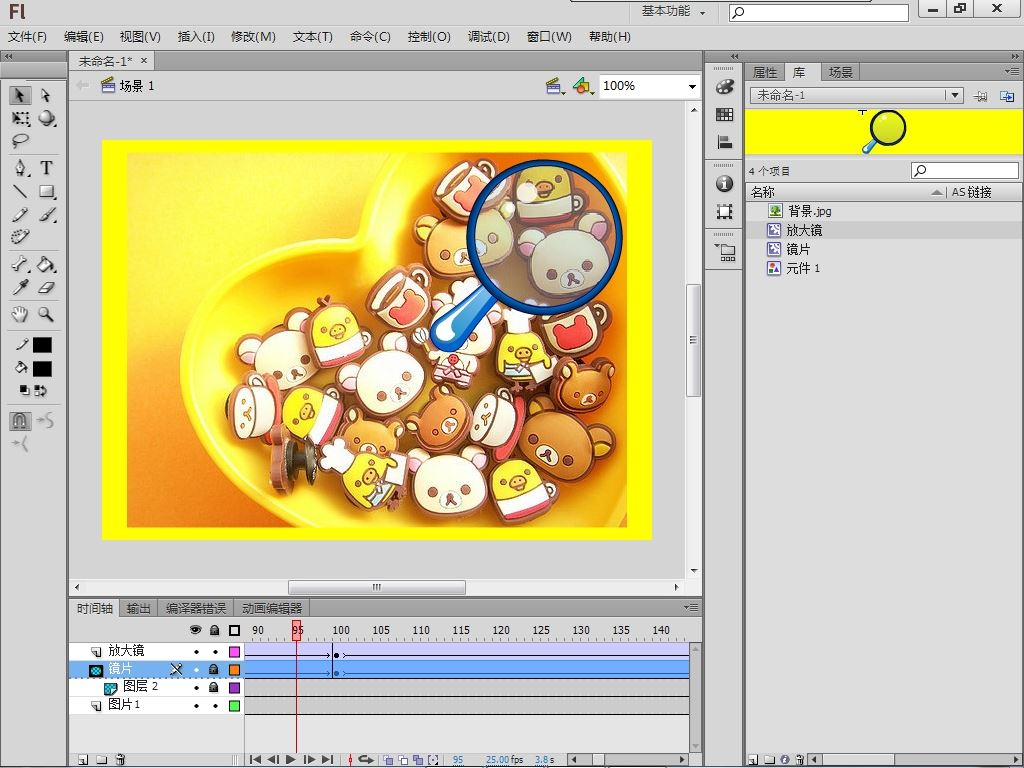
Task: Toggle visibility dot of 图层 2 layer
Action: [196, 688]
